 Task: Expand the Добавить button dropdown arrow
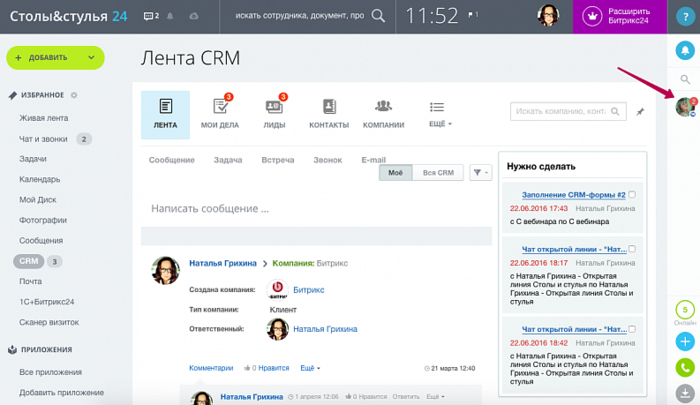(x=91, y=58)
